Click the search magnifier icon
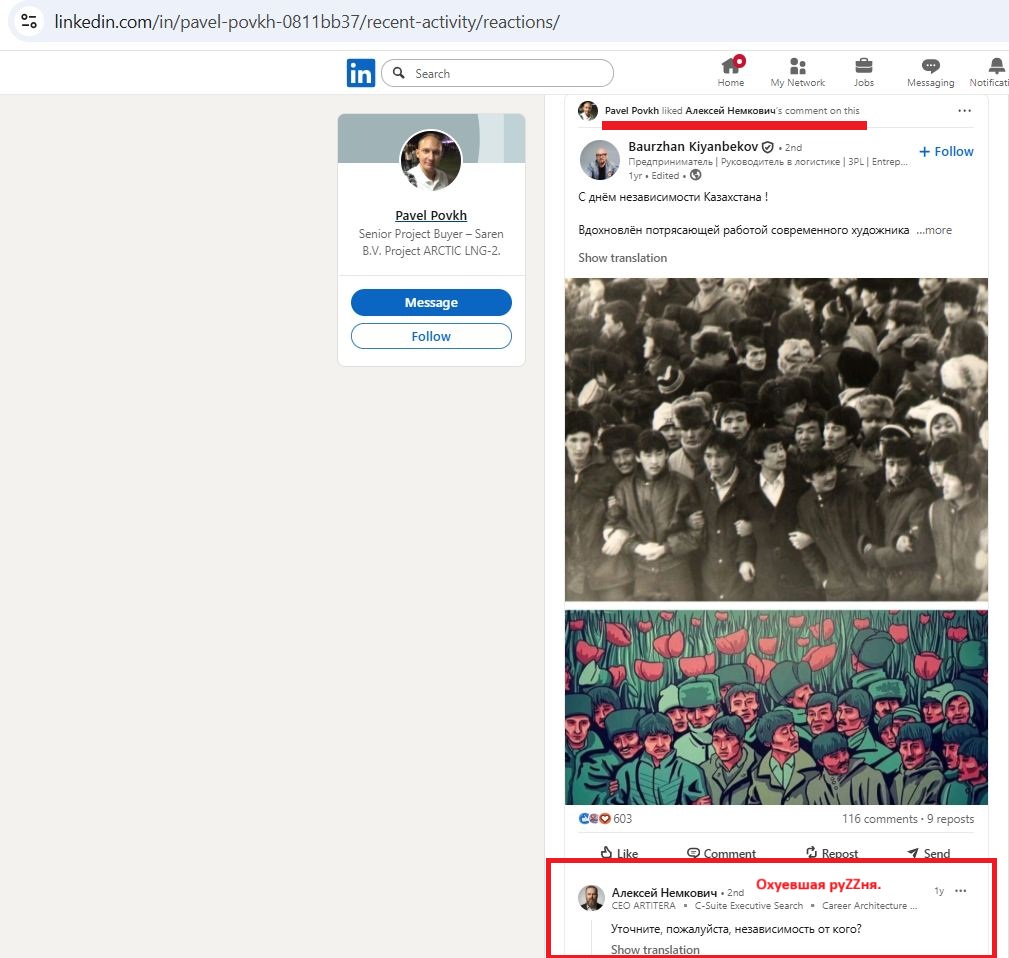This screenshot has height=958, width=1009. click(x=399, y=73)
